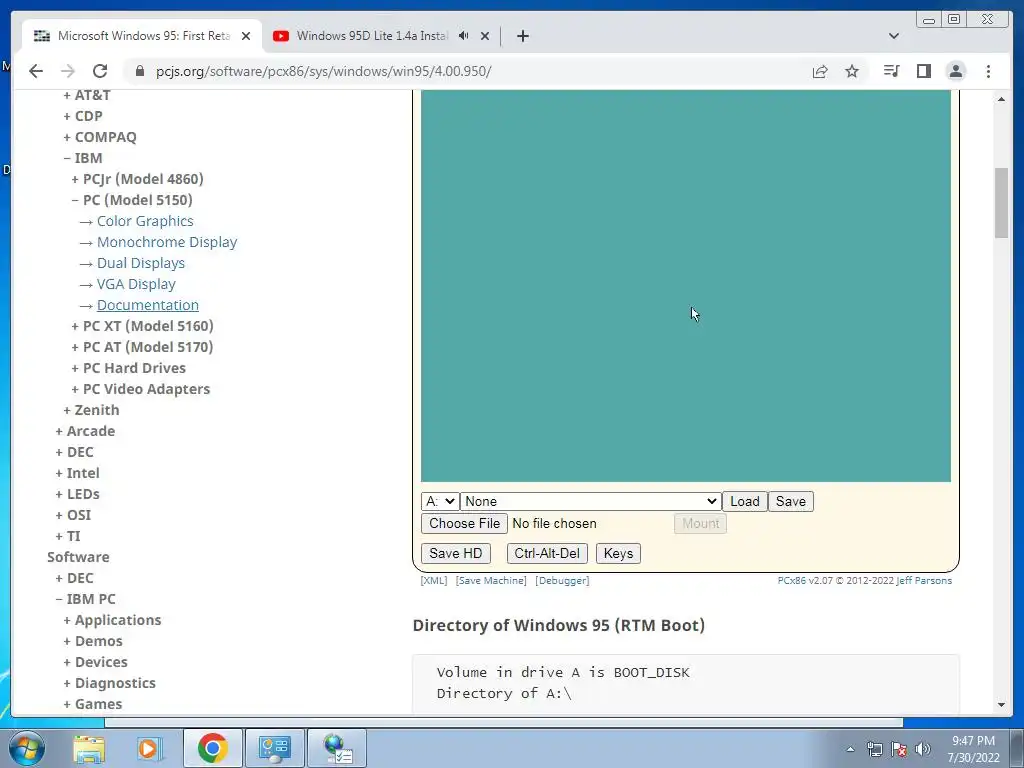Reload the pcjs.org page

(x=100, y=71)
